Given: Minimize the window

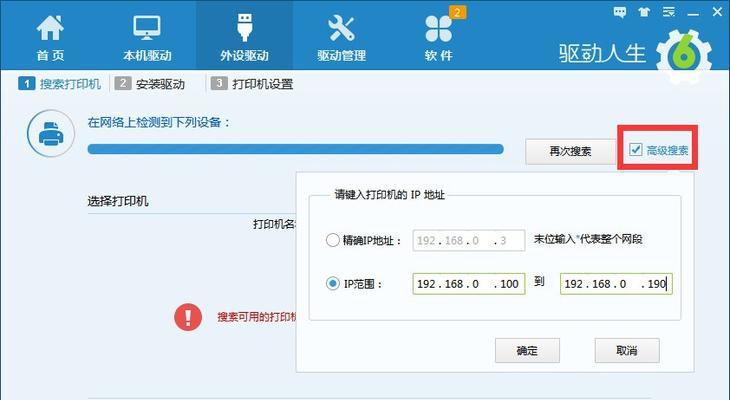Looking at the screenshot, I should click(x=693, y=14).
